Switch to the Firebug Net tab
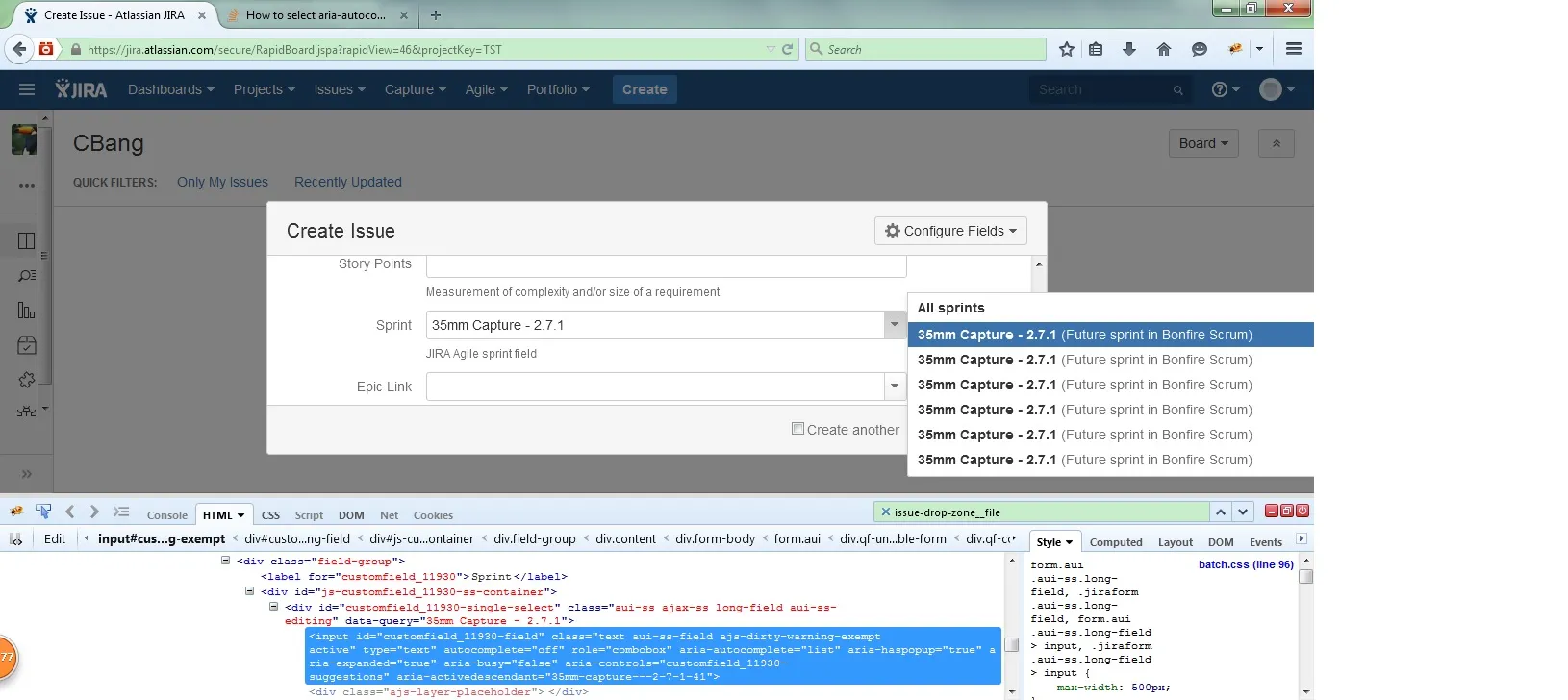Image resolution: width=1568 pixels, height=700 pixels. pos(389,515)
